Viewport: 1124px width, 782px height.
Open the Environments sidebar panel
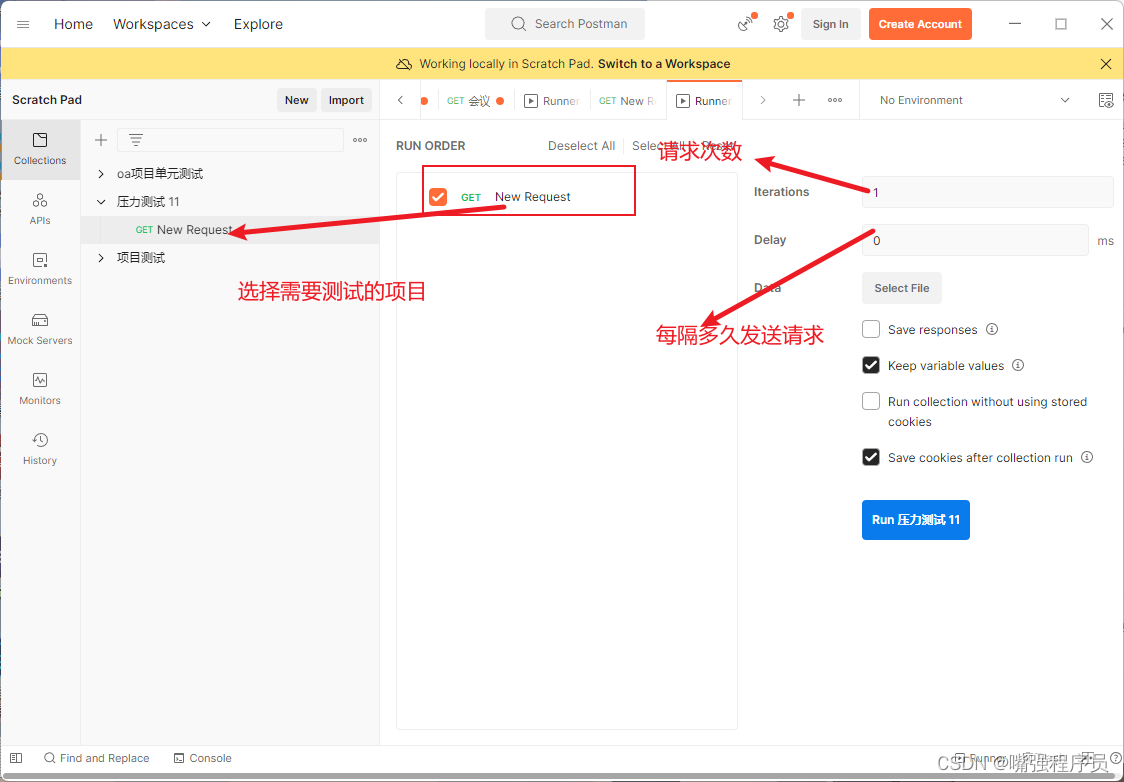coord(40,270)
